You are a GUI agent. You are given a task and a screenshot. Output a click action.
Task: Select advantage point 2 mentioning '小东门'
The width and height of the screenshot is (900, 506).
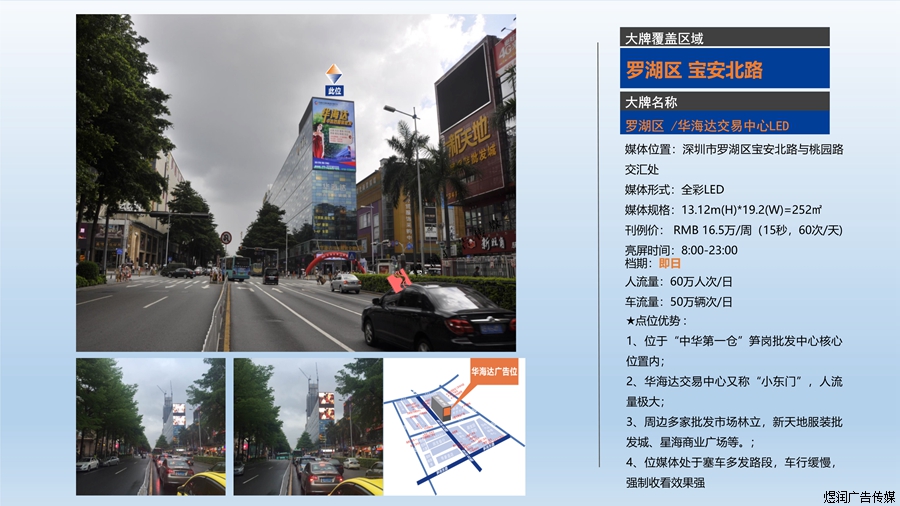click(734, 391)
